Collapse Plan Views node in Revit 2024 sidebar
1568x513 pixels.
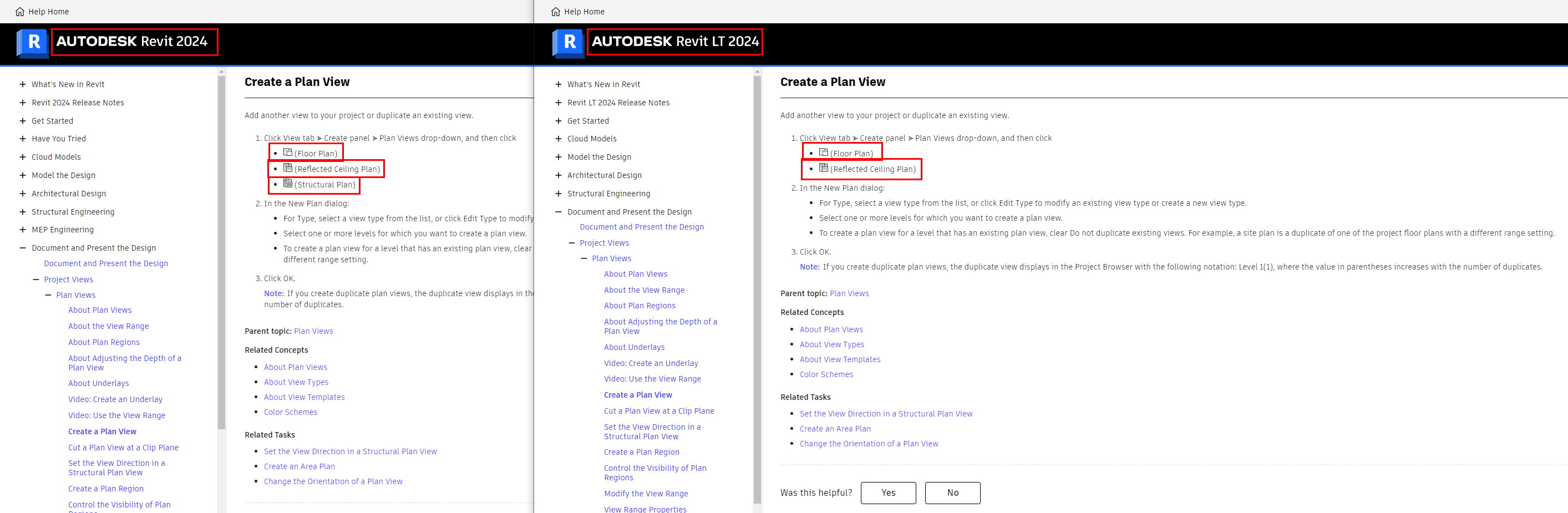point(48,295)
